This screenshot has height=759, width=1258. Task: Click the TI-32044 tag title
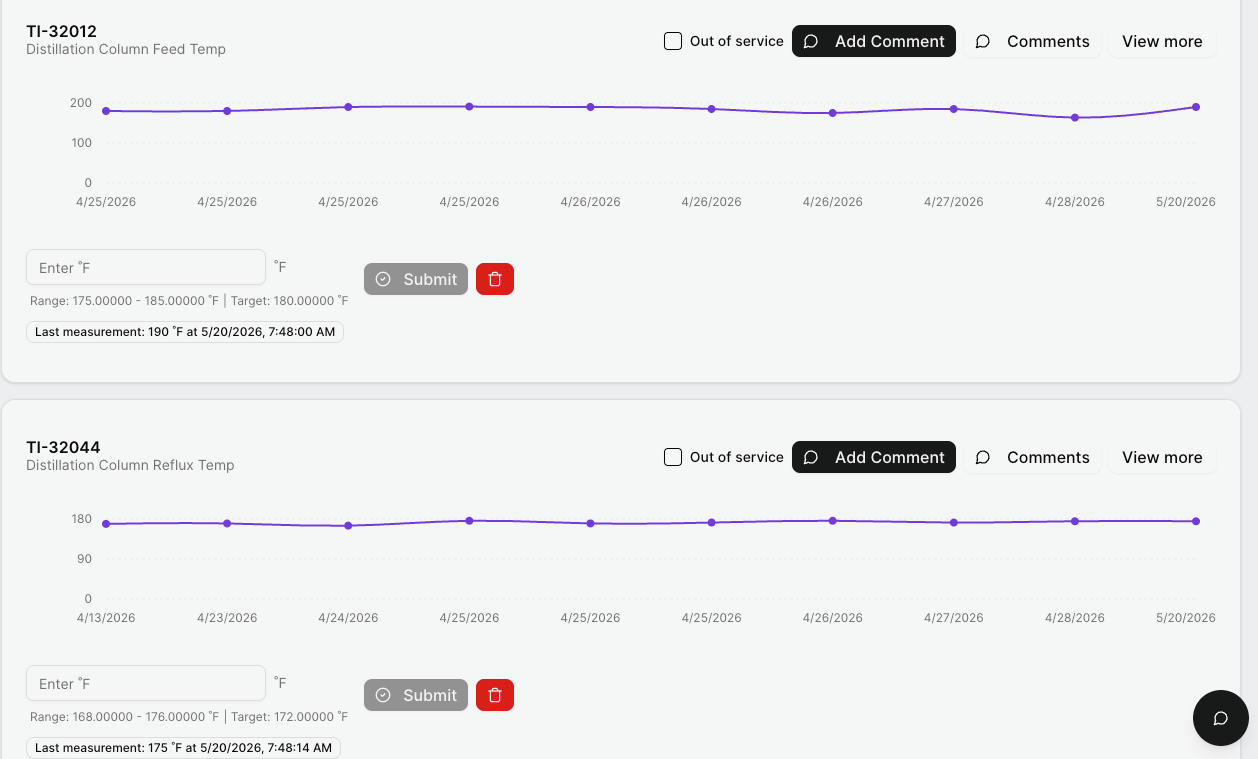coord(63,447)
